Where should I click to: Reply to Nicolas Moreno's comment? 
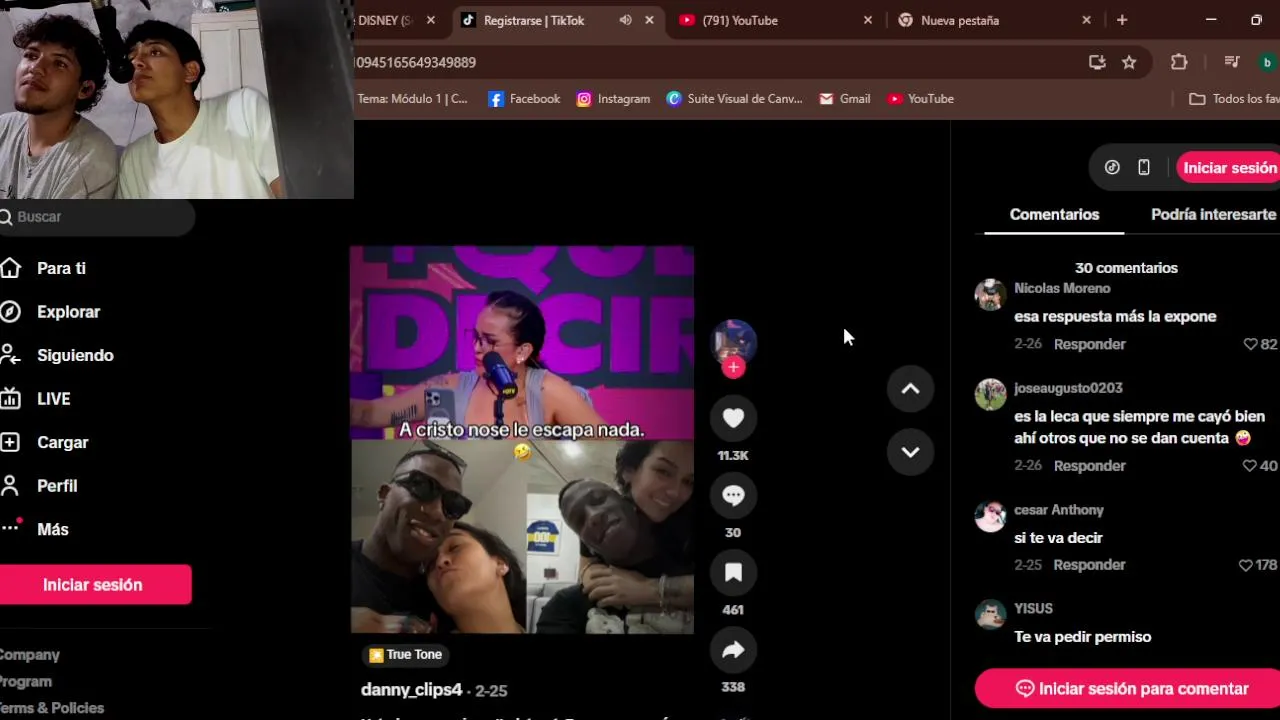1089,344
